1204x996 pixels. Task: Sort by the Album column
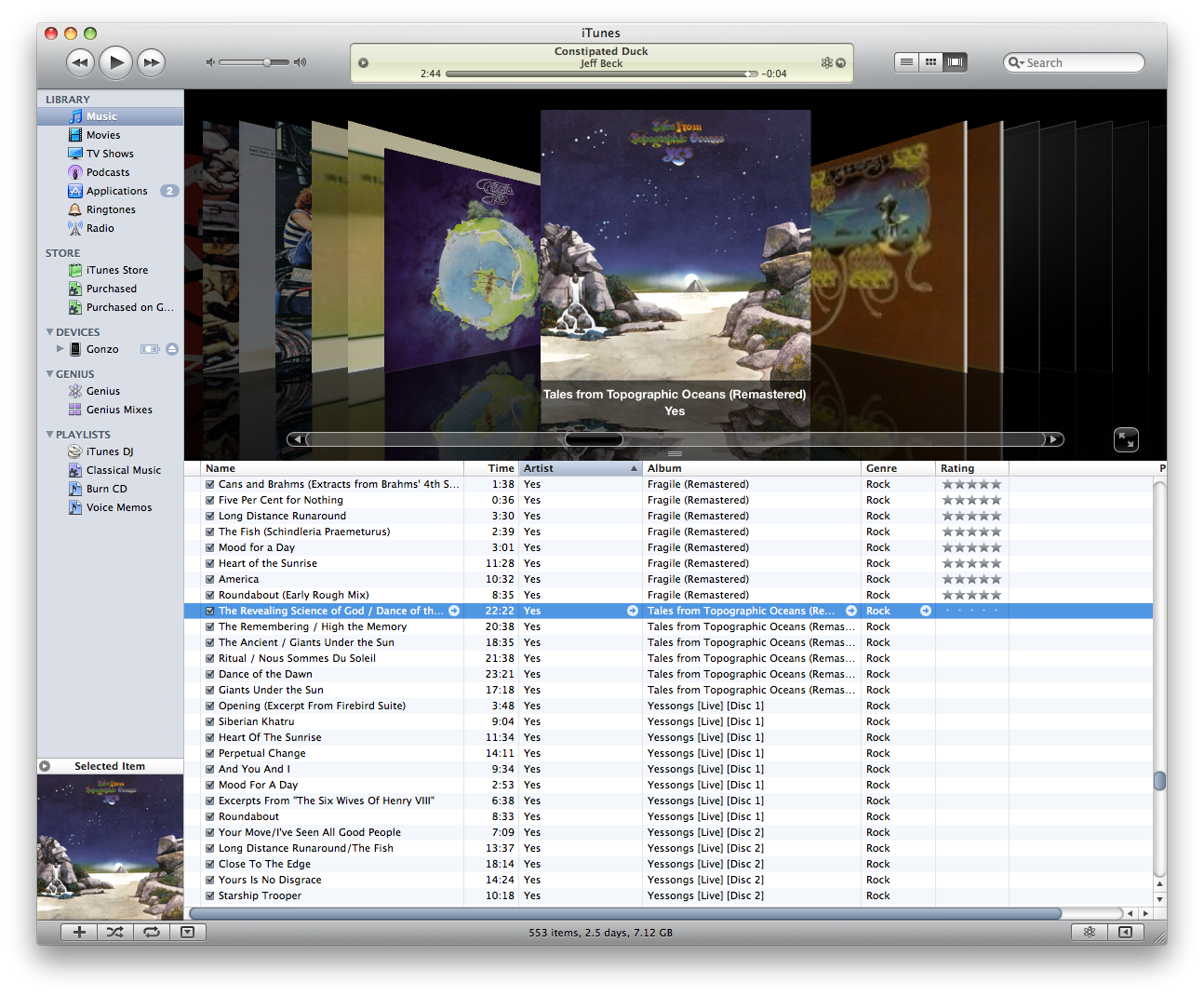pos(752,468)
